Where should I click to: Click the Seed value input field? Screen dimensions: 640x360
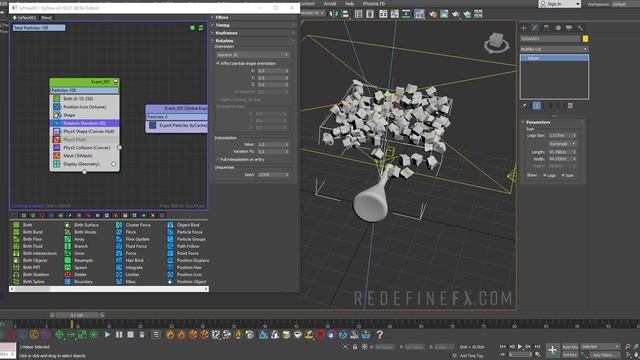coord(273,175)
